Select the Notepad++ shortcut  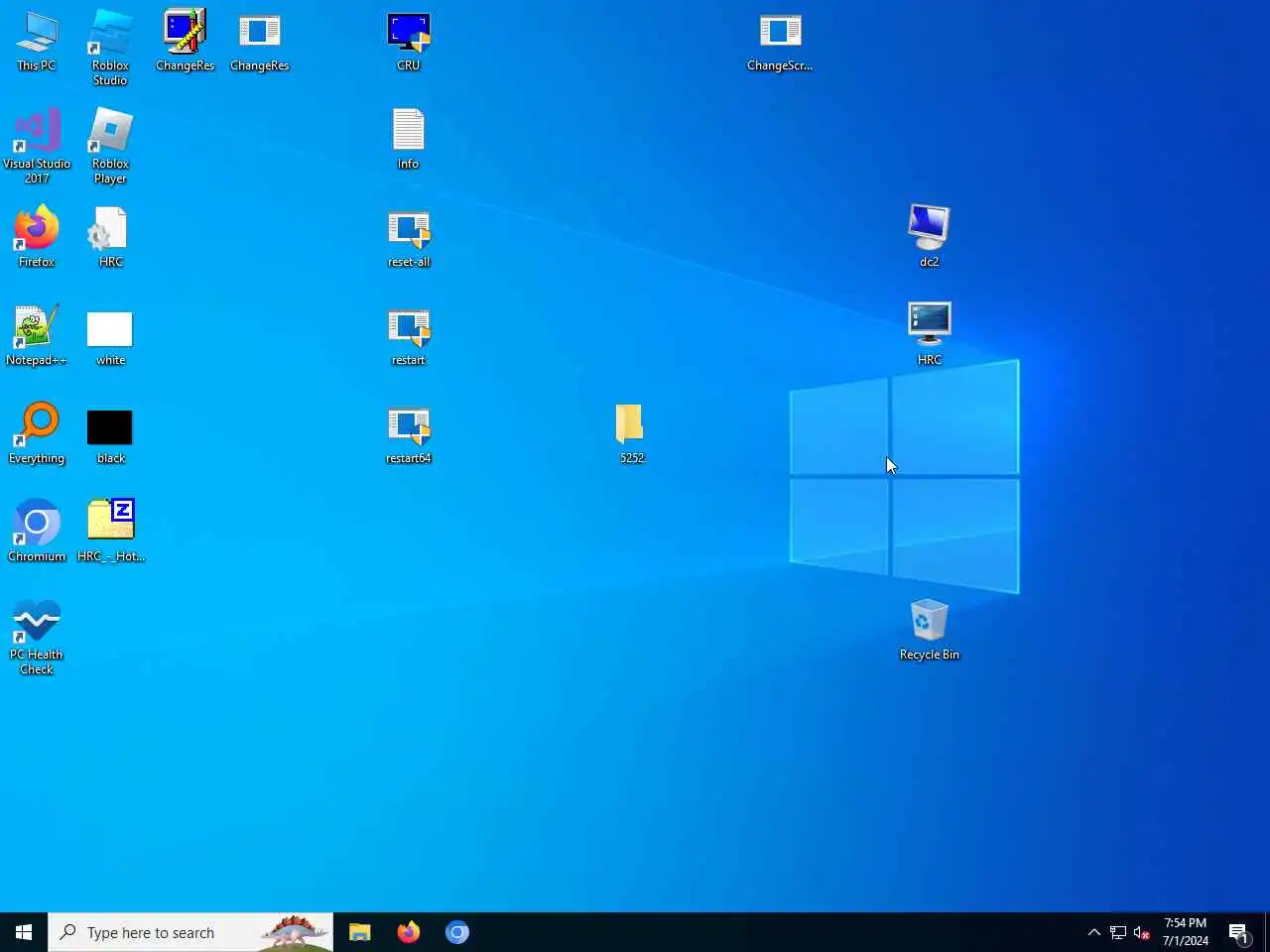coord(37,336)
